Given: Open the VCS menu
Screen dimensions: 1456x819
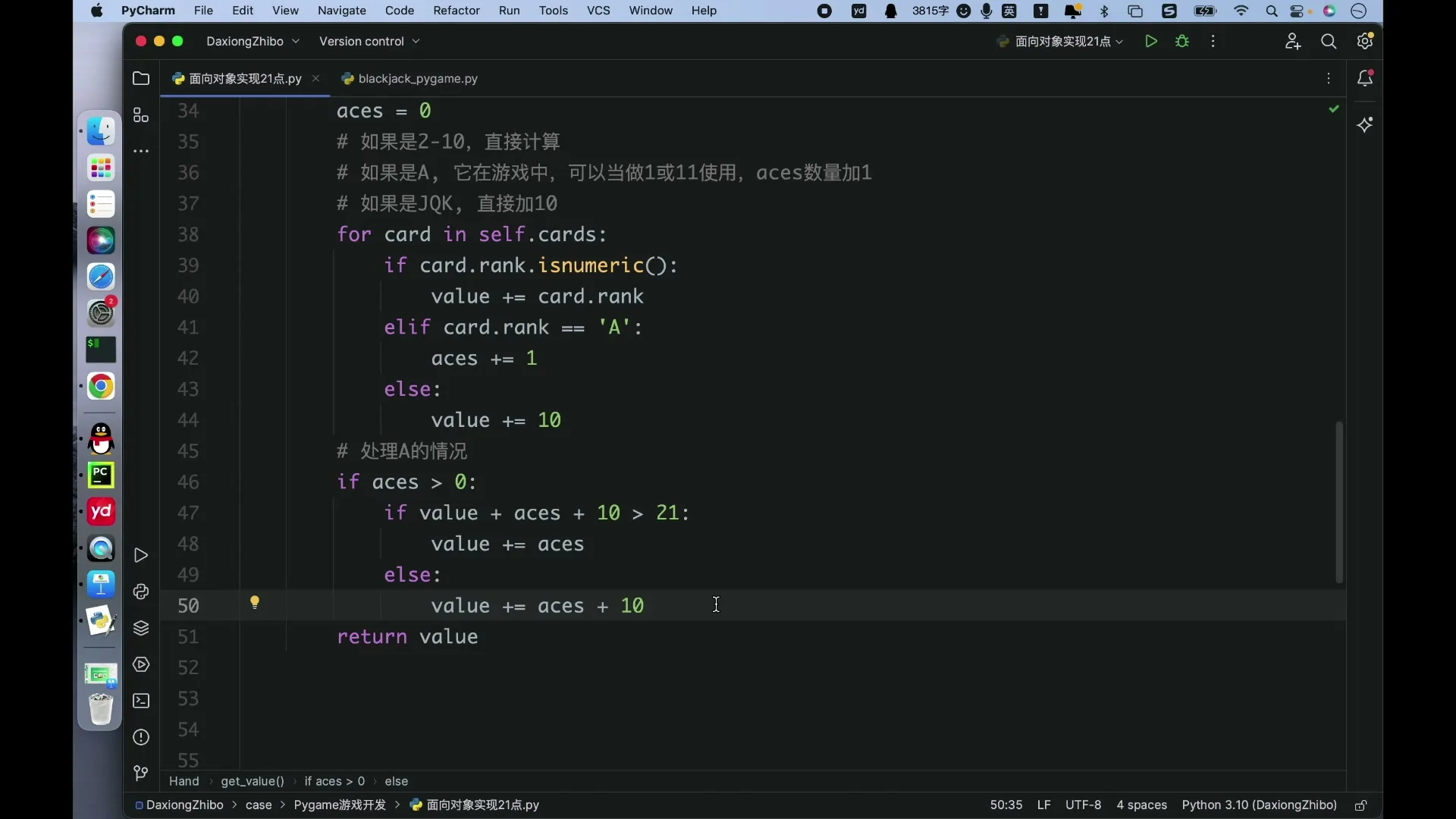Looking at the screenshot, I should click(598, 11).
